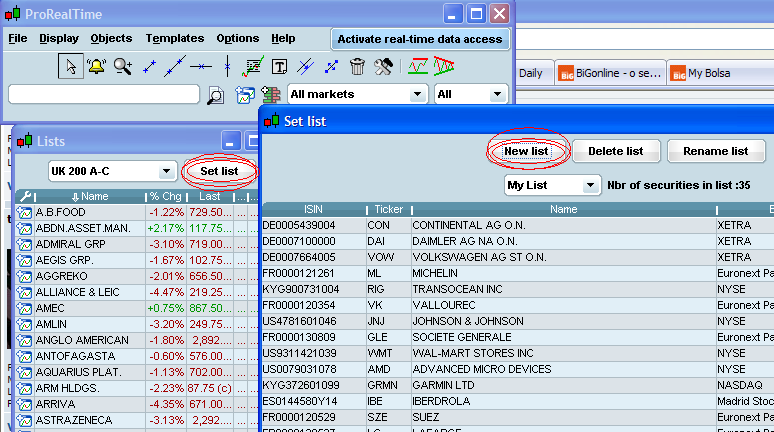Sort Lists by Last column header
This screenshot has height=432, width=774.
click(x=209, y=196)
